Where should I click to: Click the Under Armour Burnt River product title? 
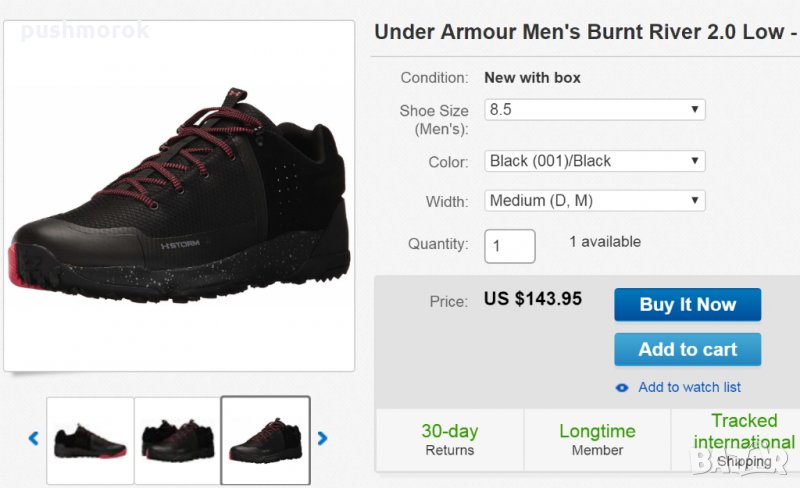pyautogui.click(x=585, y=31)
